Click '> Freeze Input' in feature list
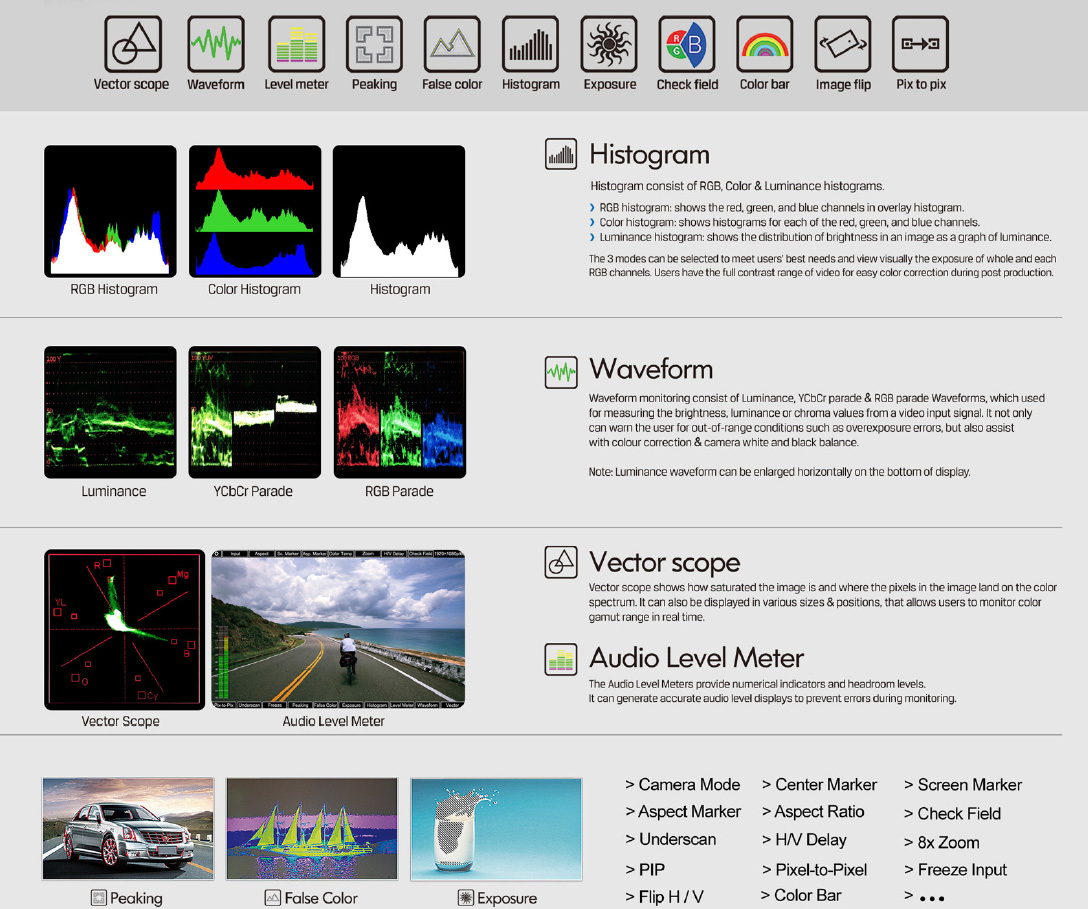Screen dimensions: 1088x909 click(x=955, y=870)
